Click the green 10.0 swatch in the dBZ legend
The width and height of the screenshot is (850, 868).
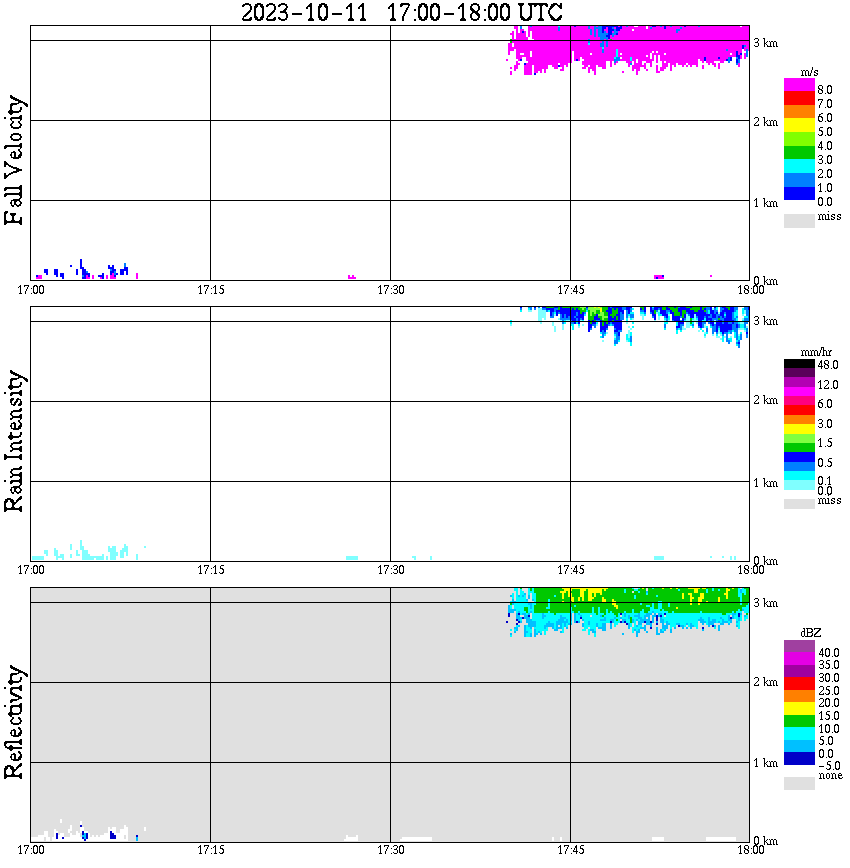tap(799, 721)
